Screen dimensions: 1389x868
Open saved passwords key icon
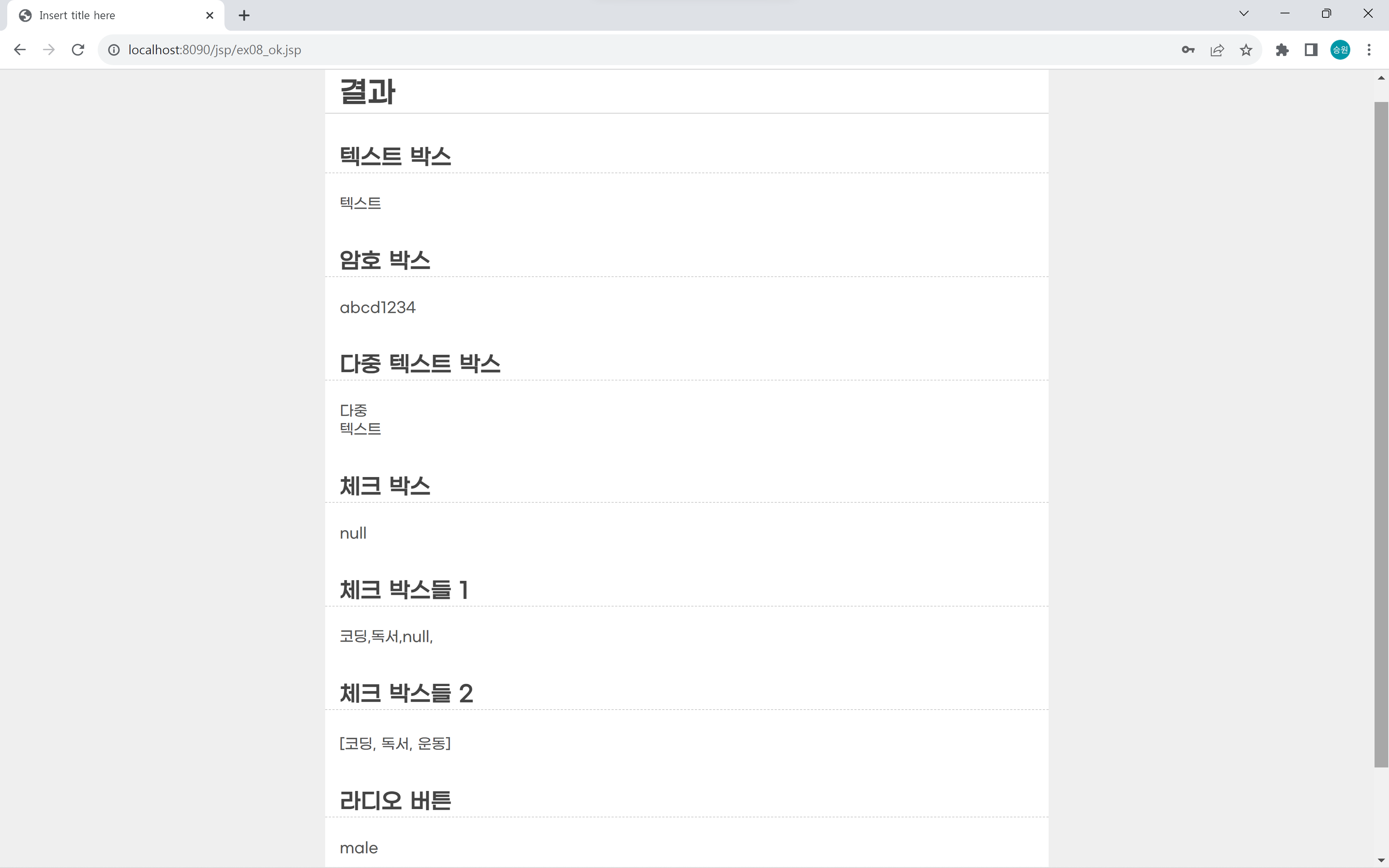pos(1188,50)
